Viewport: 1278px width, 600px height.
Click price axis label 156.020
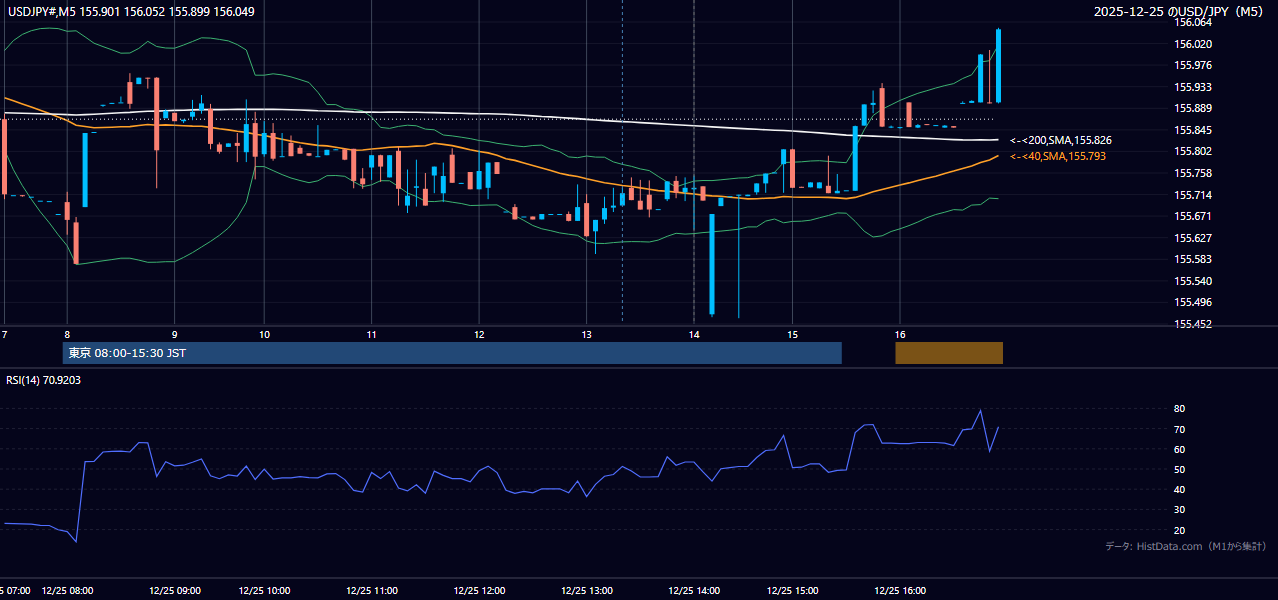click(1193, 44)
